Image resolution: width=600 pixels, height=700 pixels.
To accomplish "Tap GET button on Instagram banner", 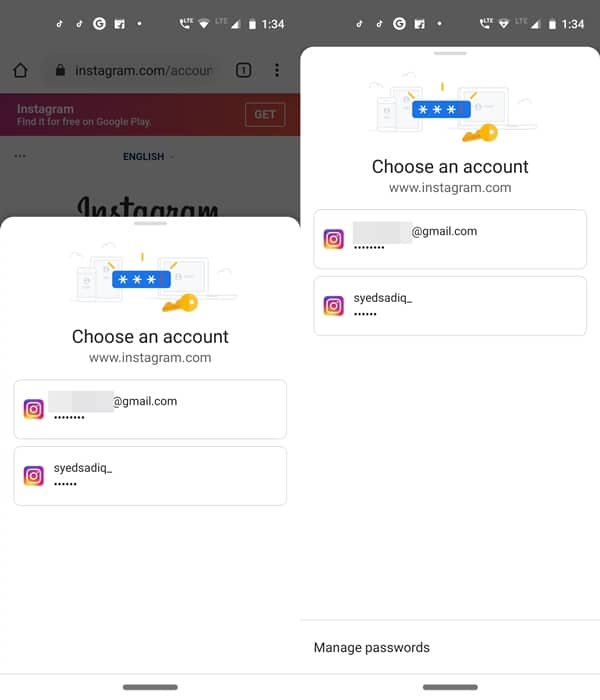I will tap(265, 115).
